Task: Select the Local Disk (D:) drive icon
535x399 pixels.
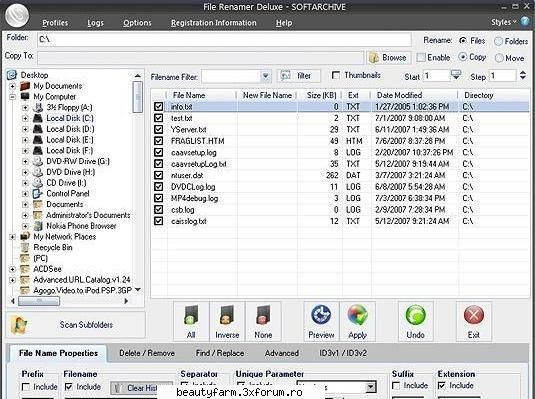Action: point(38,129)
